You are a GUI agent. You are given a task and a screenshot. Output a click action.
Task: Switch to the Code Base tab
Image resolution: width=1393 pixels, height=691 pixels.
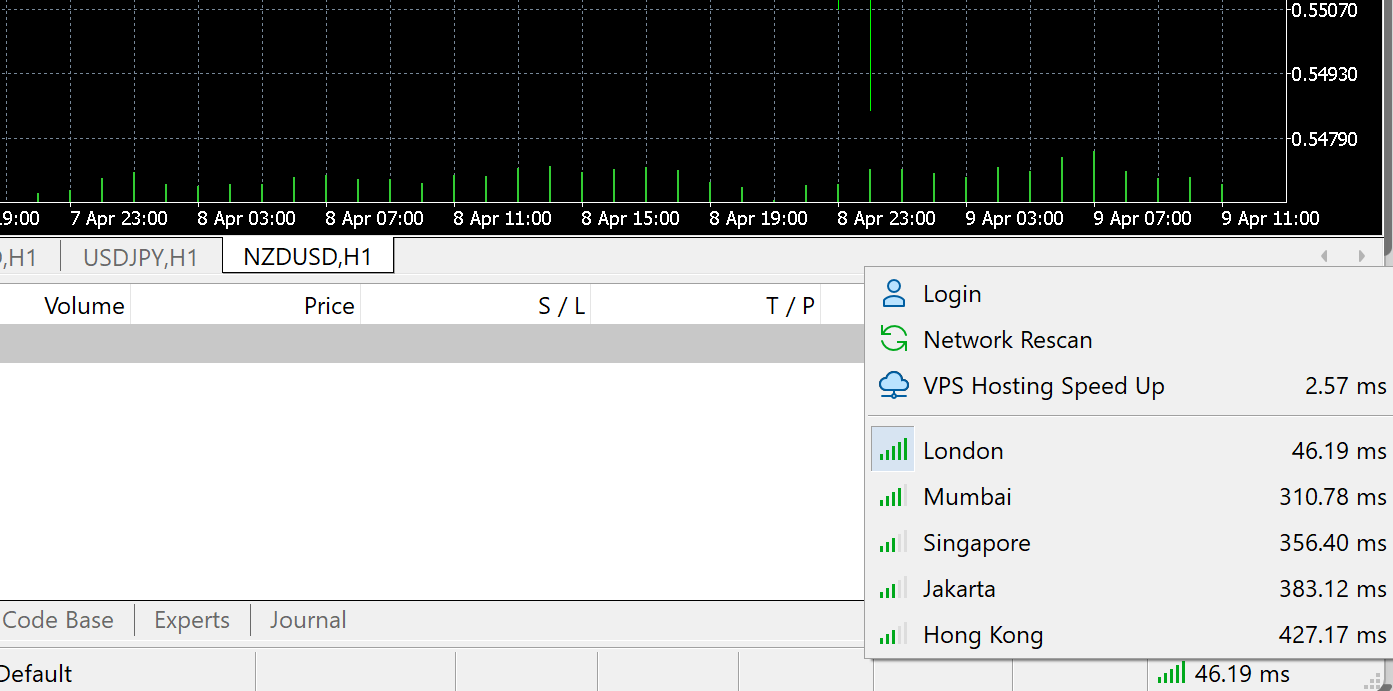tap(58, 620)
